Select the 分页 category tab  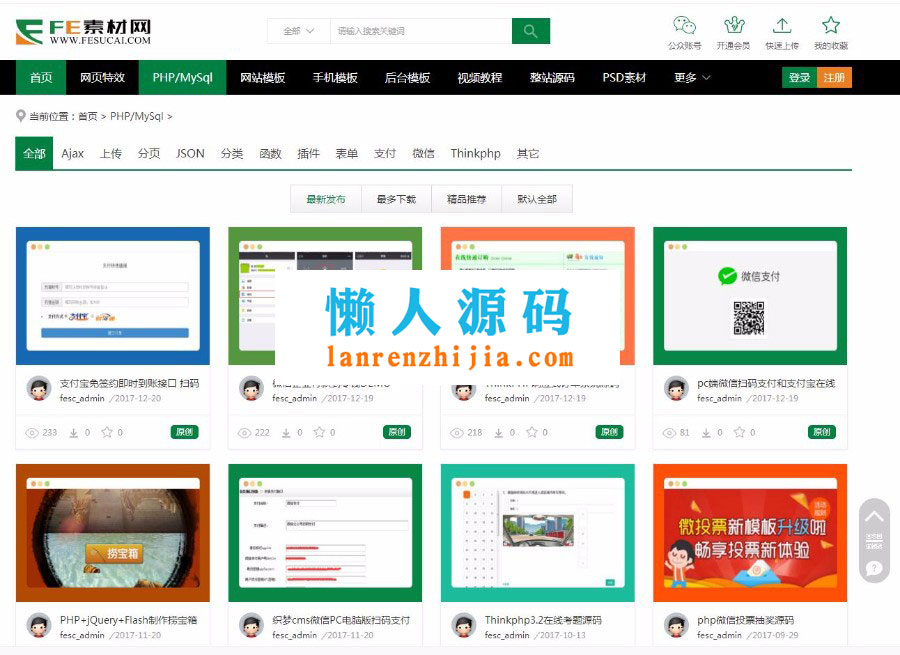149,153
